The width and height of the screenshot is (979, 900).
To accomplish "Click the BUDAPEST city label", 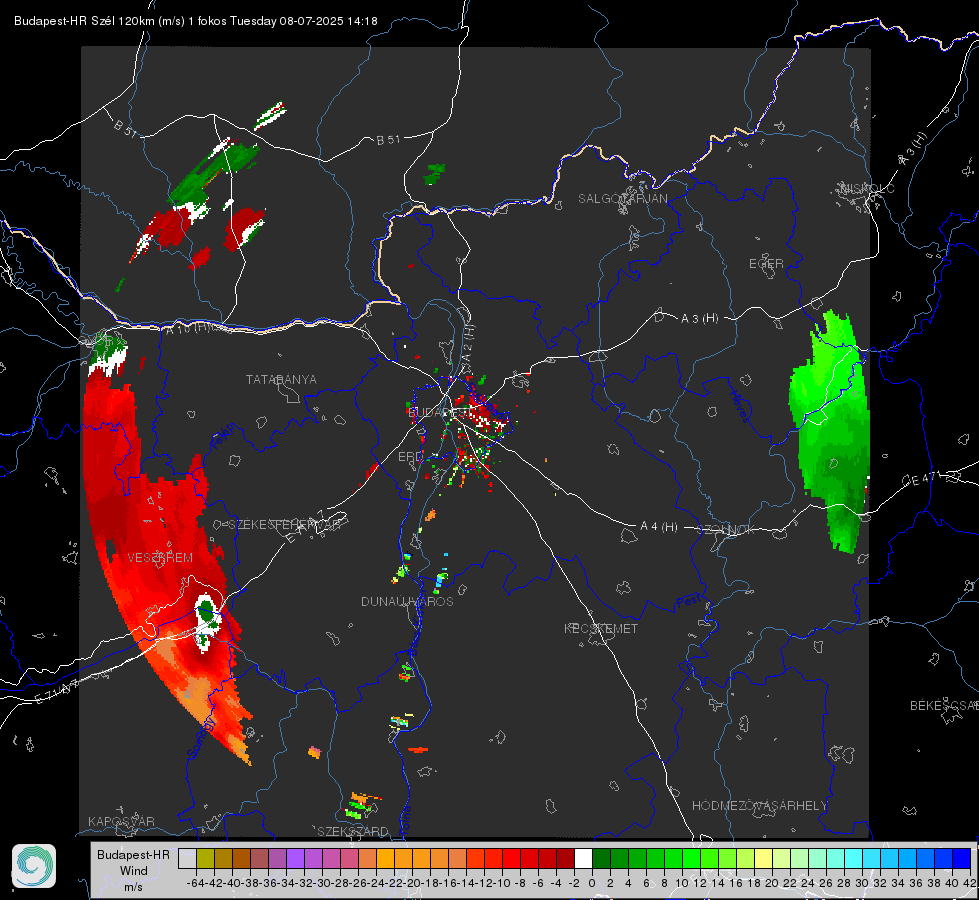I will (x=438, y=412).
